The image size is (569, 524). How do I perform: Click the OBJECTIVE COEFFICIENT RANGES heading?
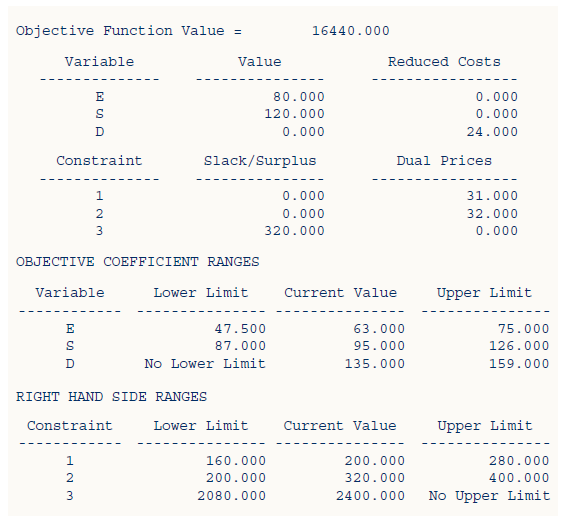click(x=138, y=262)
